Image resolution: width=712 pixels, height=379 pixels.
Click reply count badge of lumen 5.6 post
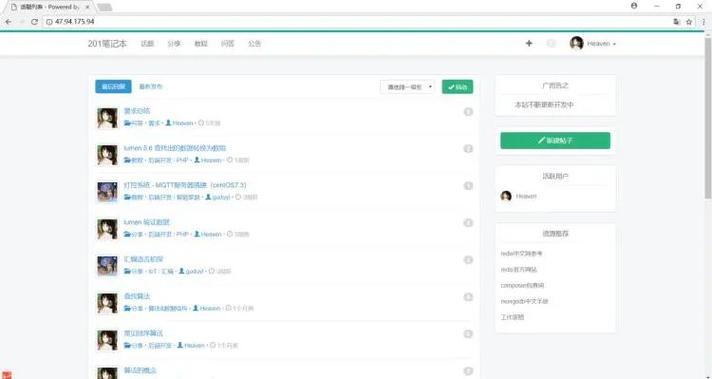point(468,148)
